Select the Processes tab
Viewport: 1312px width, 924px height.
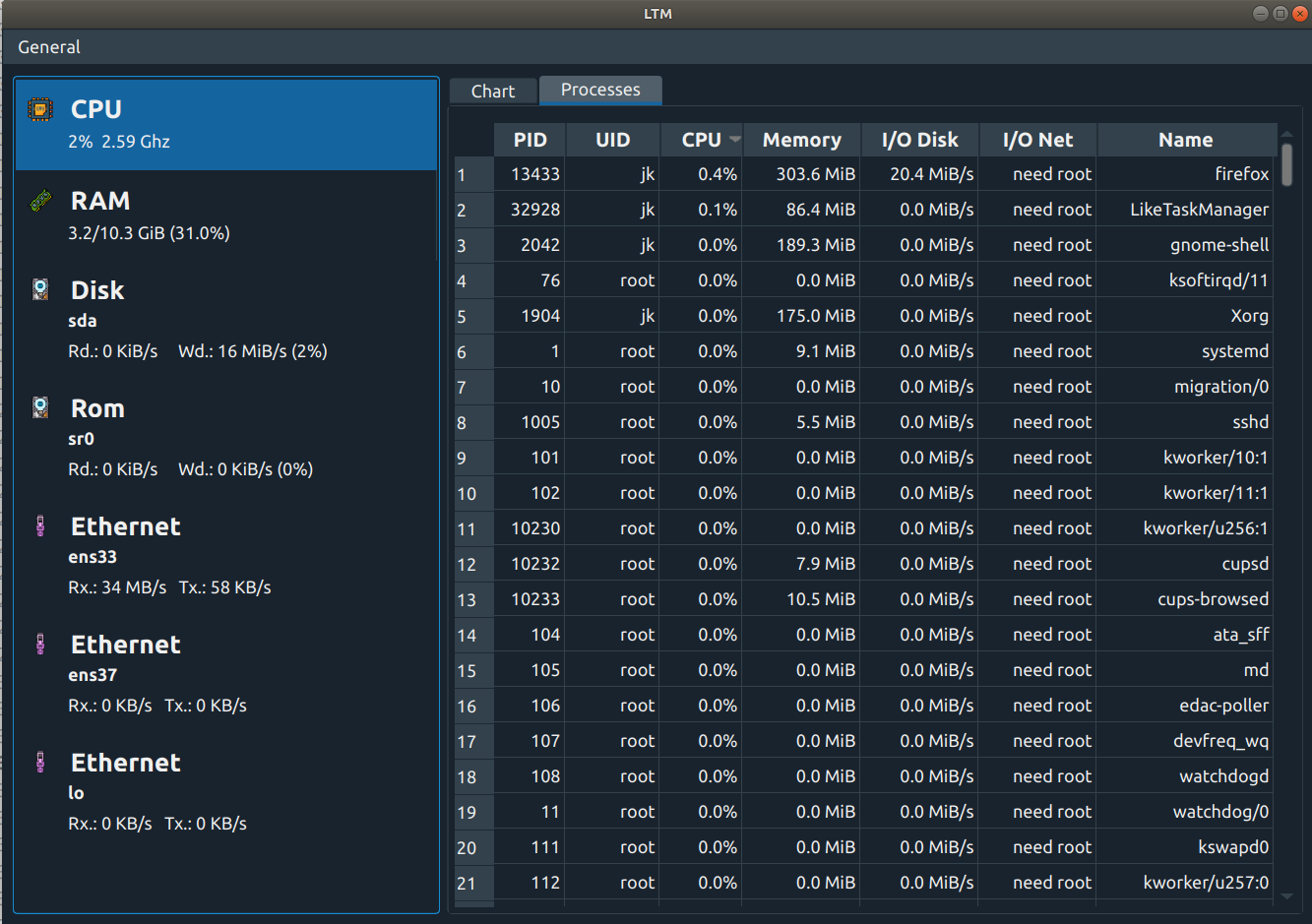[600, 90]
